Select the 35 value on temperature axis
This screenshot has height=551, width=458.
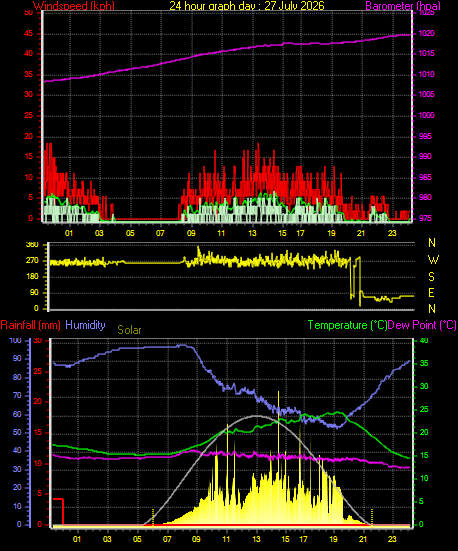pyautogui.click(x=424, y=363)
